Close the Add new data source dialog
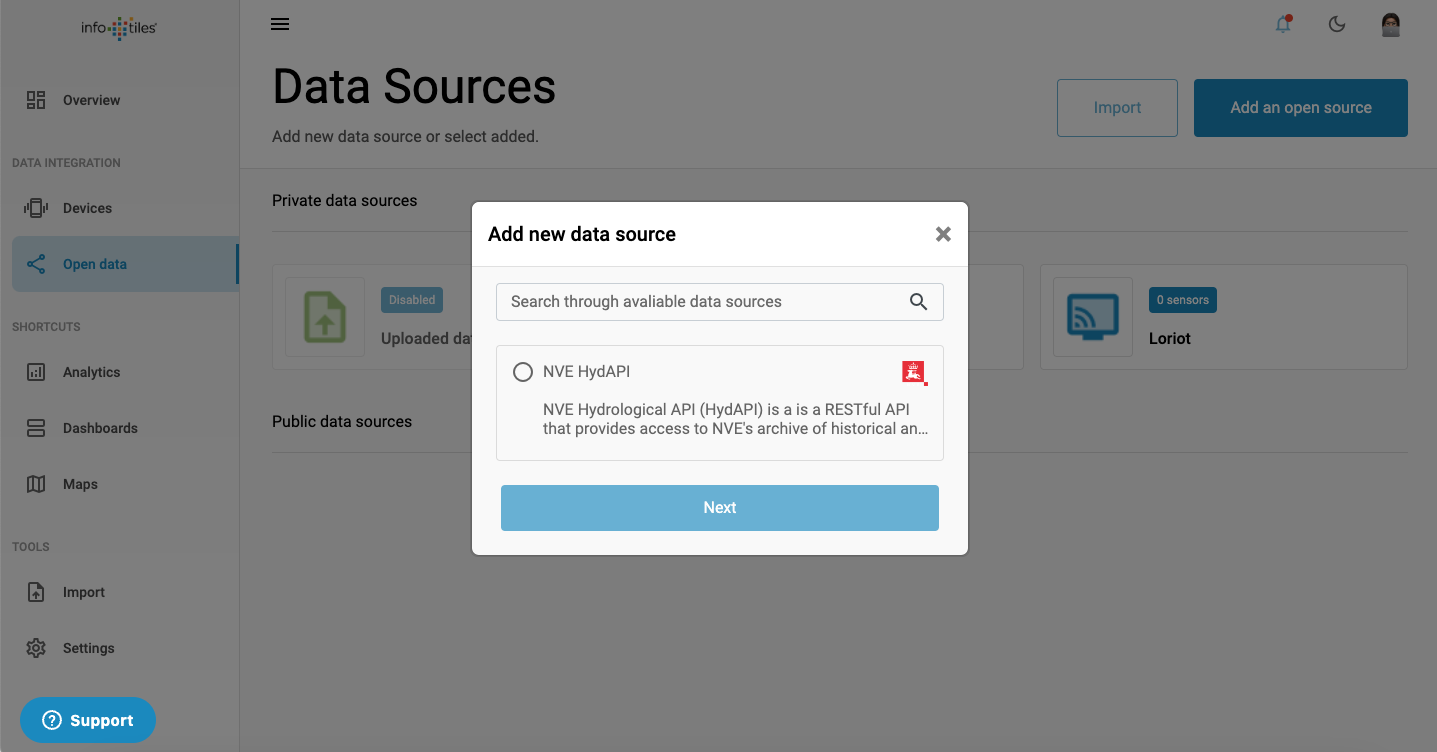The width and height of the screenshot is (1437, 752). click(x=942, y=234)
